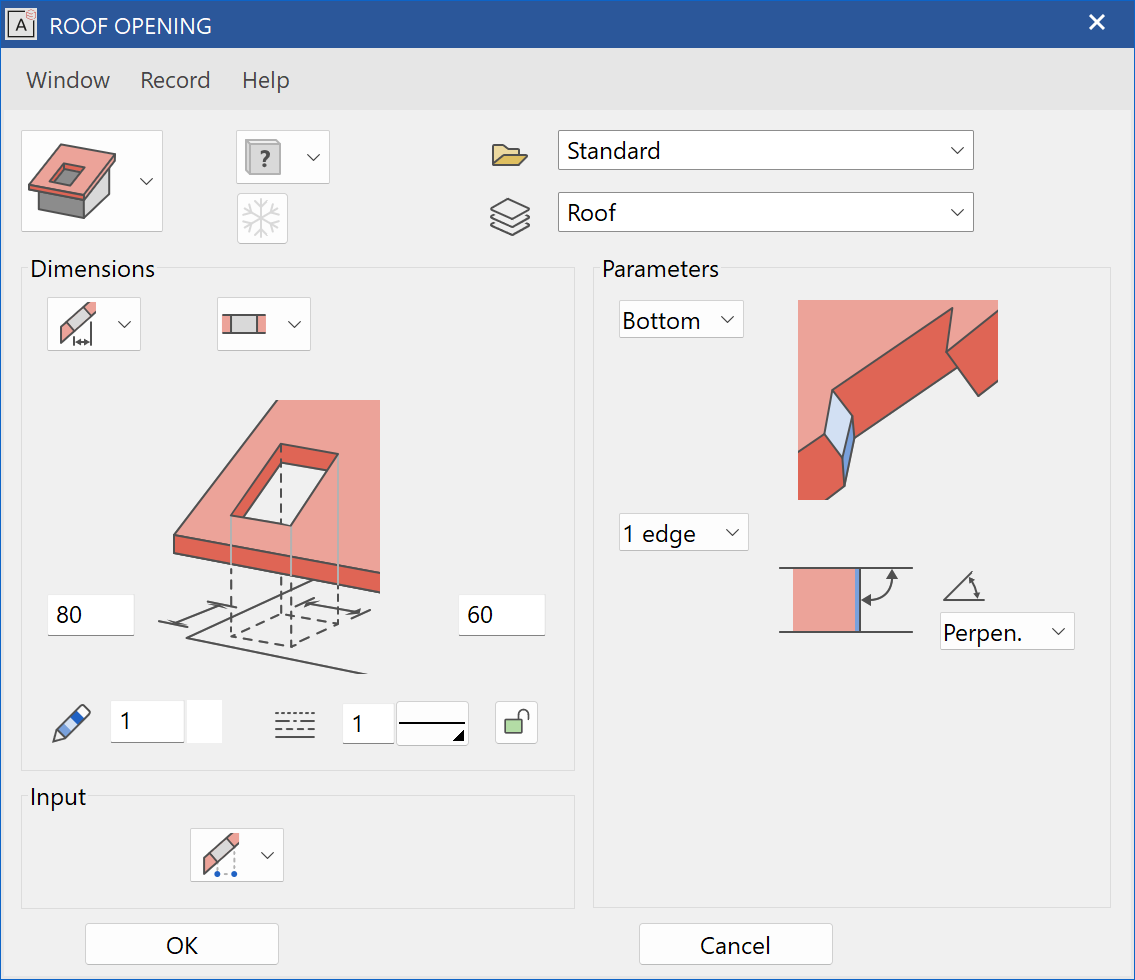The image size is (1135, 980).
Task: Click the application icon in title bar
Action: (21, 24)
